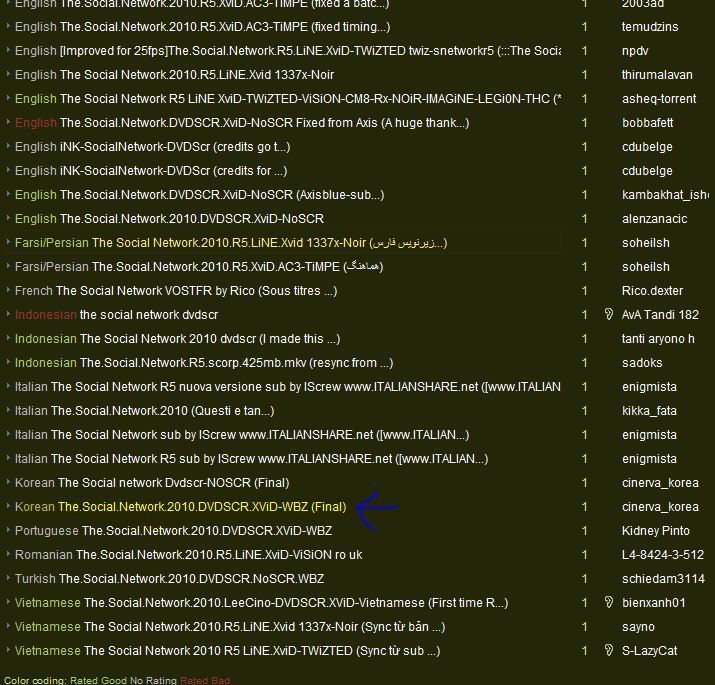Click the file count '1' on the Romanian row
The image size is (715, 685).
(585, 555)
